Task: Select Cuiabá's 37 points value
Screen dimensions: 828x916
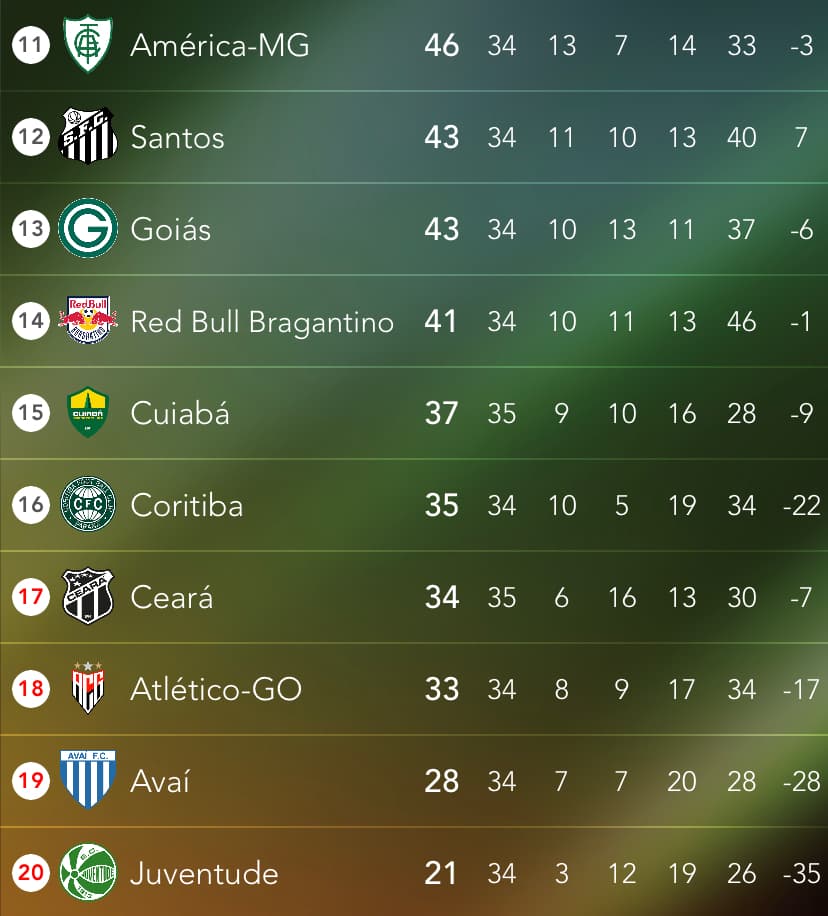Action: coord(441,413)
